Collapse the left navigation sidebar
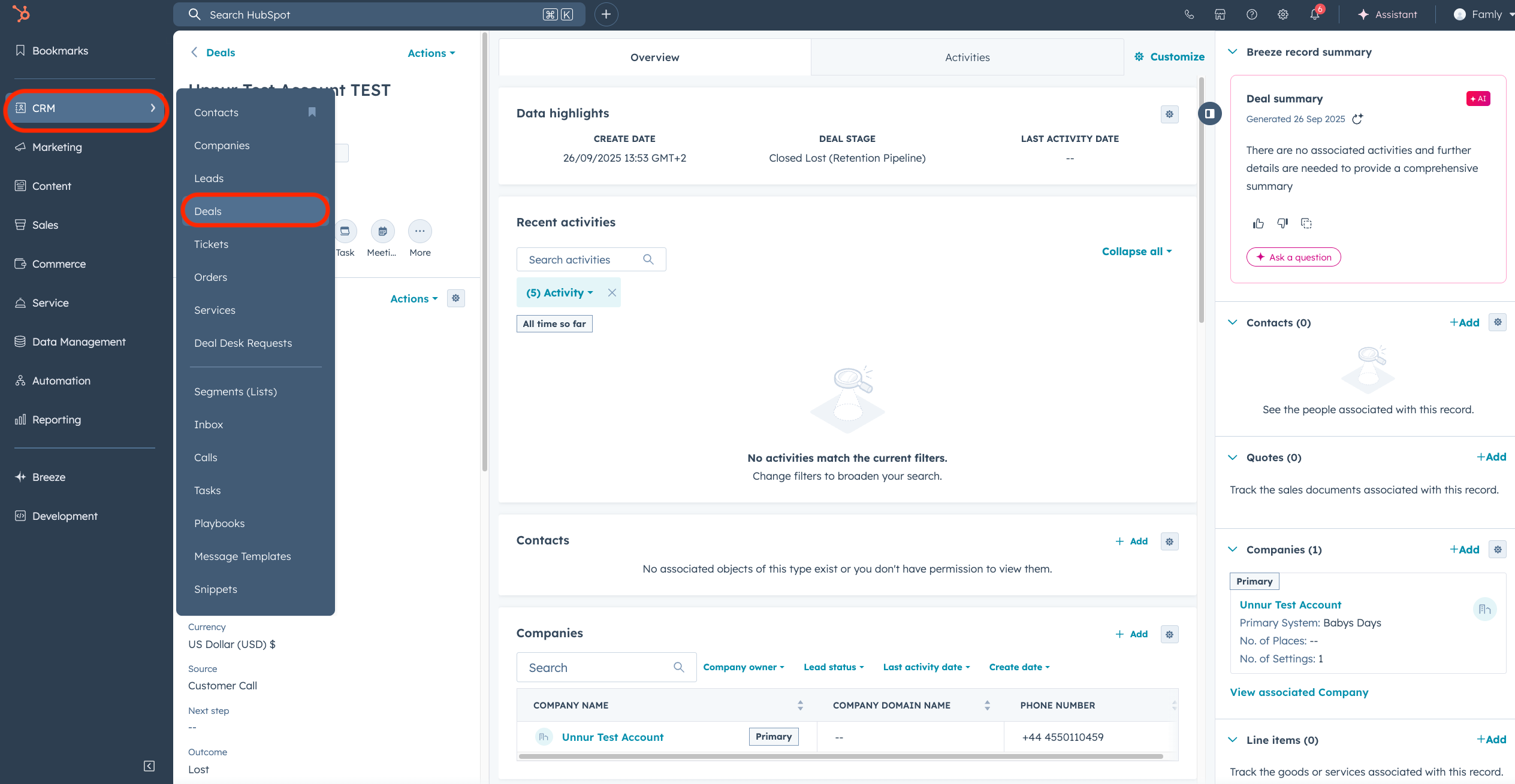Image resolution: width=1515 pixels, height=784 pixels. (149, 765)
